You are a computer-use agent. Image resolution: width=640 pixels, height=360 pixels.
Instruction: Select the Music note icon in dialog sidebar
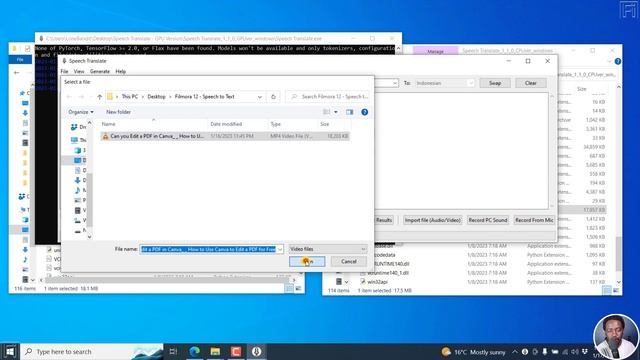pos(78,190)
